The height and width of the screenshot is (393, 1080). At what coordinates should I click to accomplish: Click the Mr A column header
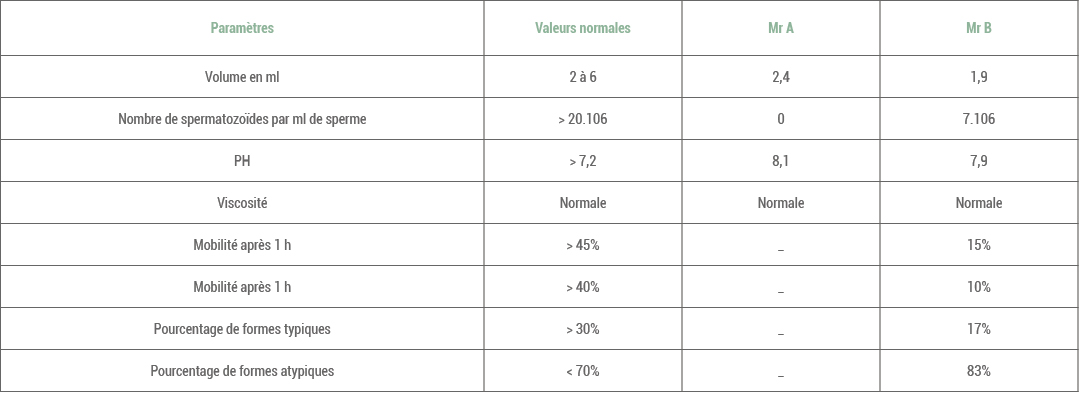click(780, 28)
